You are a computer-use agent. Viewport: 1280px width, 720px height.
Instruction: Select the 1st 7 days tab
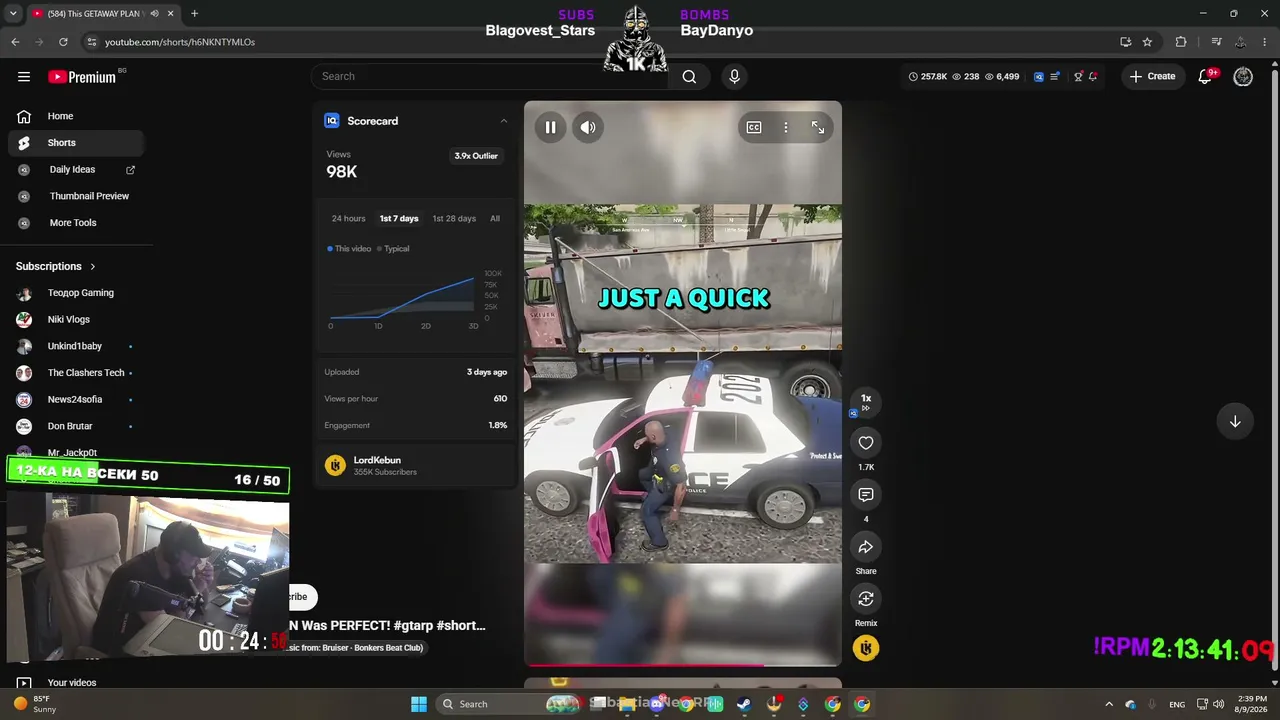399,218
